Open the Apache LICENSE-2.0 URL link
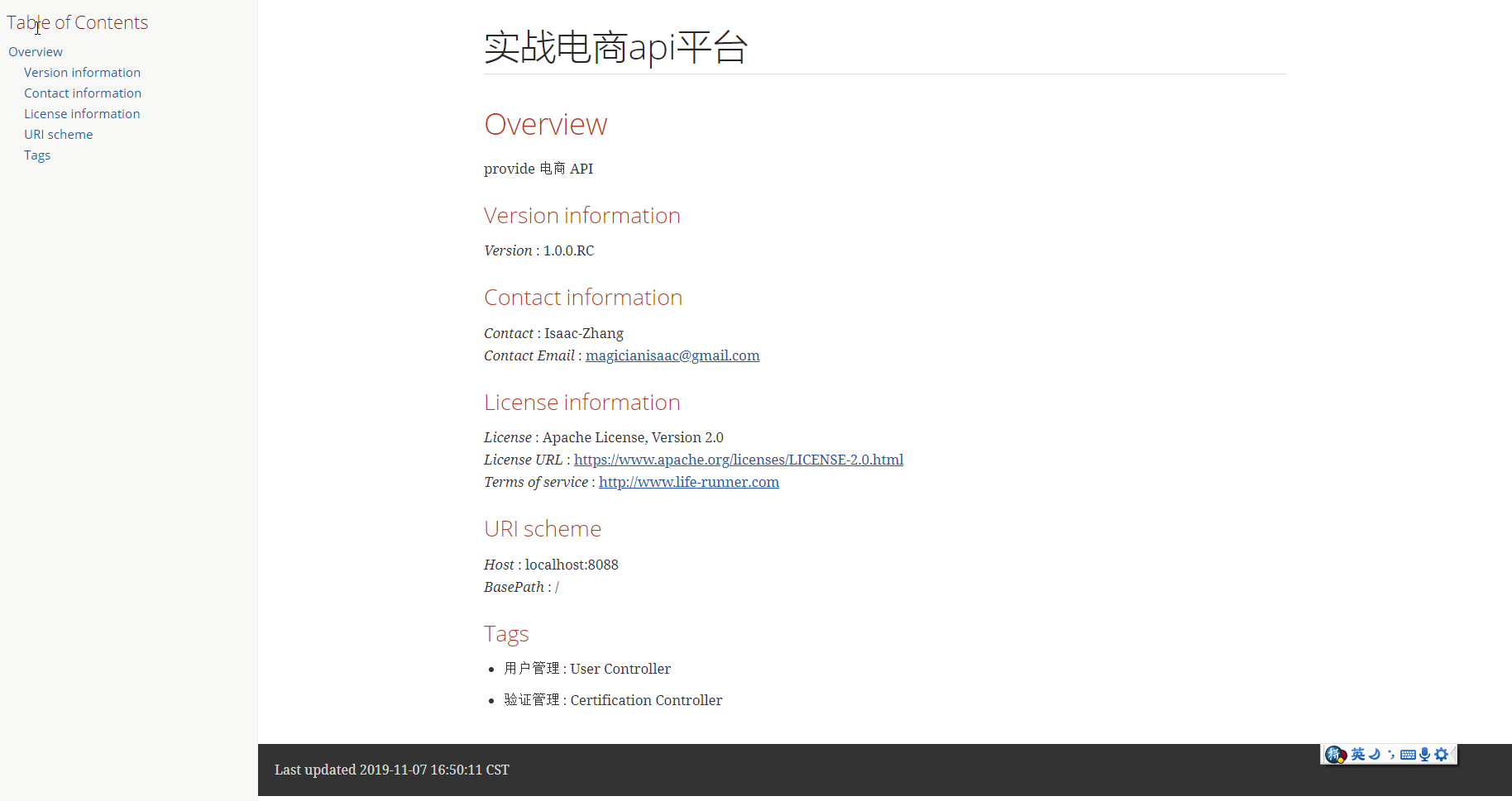 739,460
